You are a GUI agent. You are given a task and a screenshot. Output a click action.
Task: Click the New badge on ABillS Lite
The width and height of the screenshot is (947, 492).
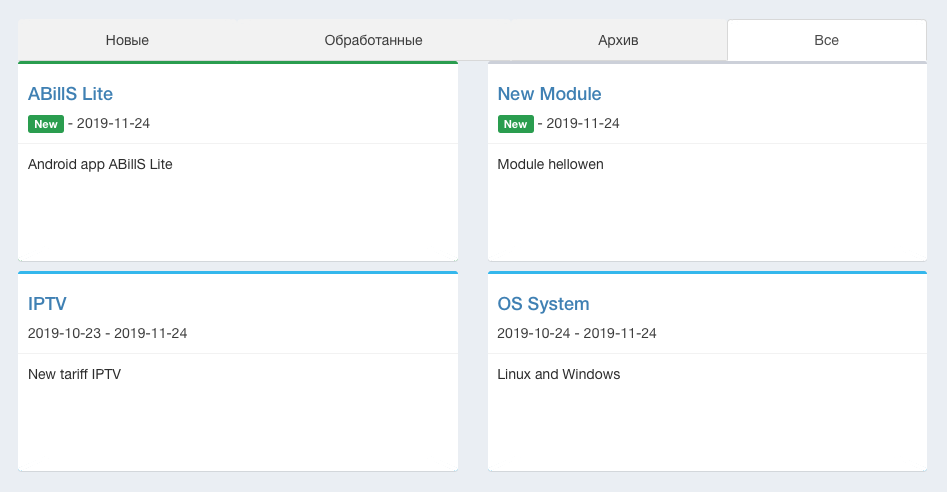click(46, 124)
